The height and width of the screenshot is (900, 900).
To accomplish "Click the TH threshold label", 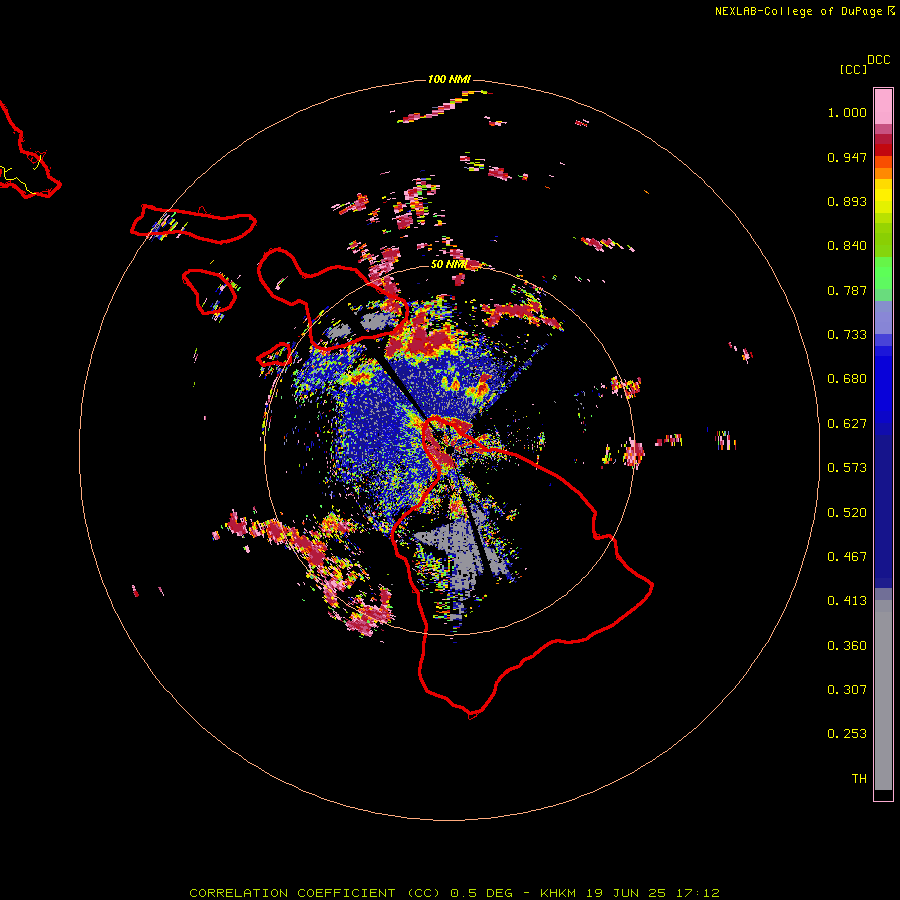I will click(859, 779).
